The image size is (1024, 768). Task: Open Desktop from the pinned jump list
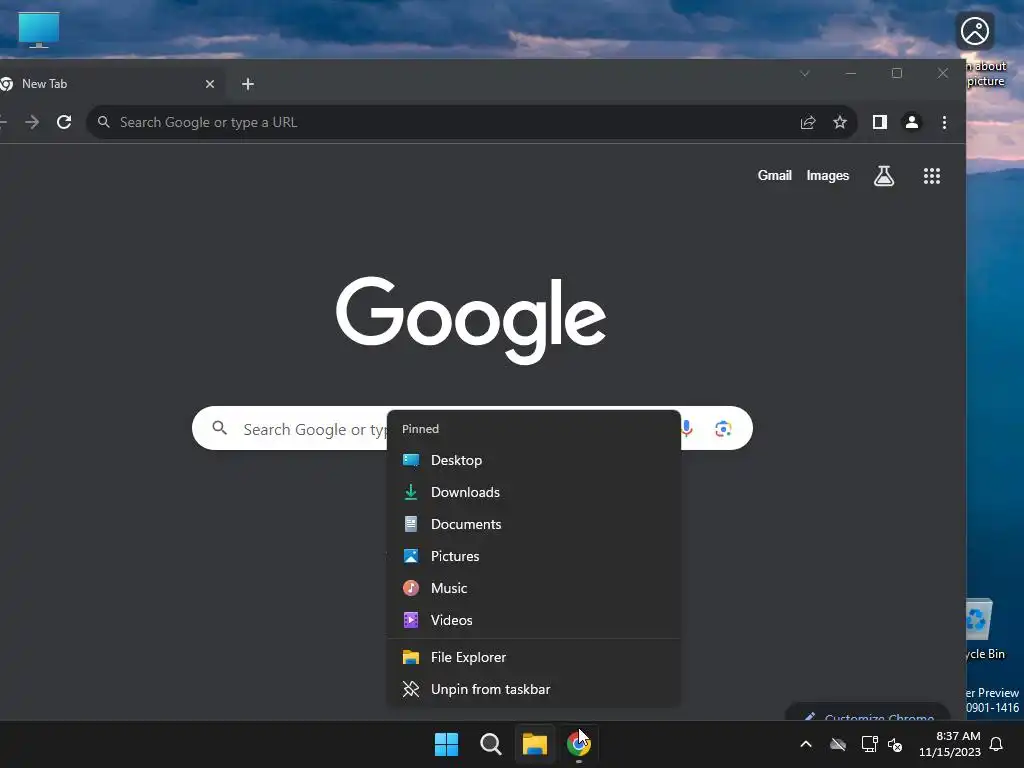coord(534,460)
